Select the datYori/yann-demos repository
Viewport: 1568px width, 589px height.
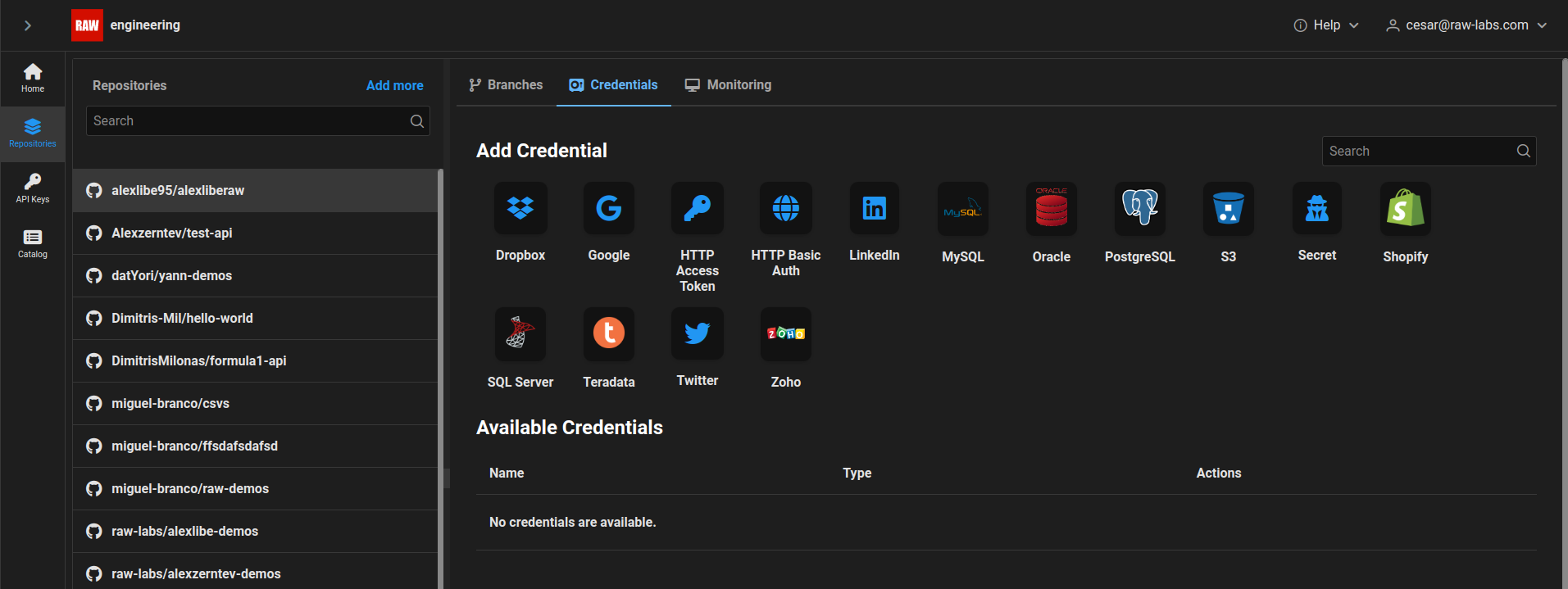pyautogui.click(x=255, y=276)
